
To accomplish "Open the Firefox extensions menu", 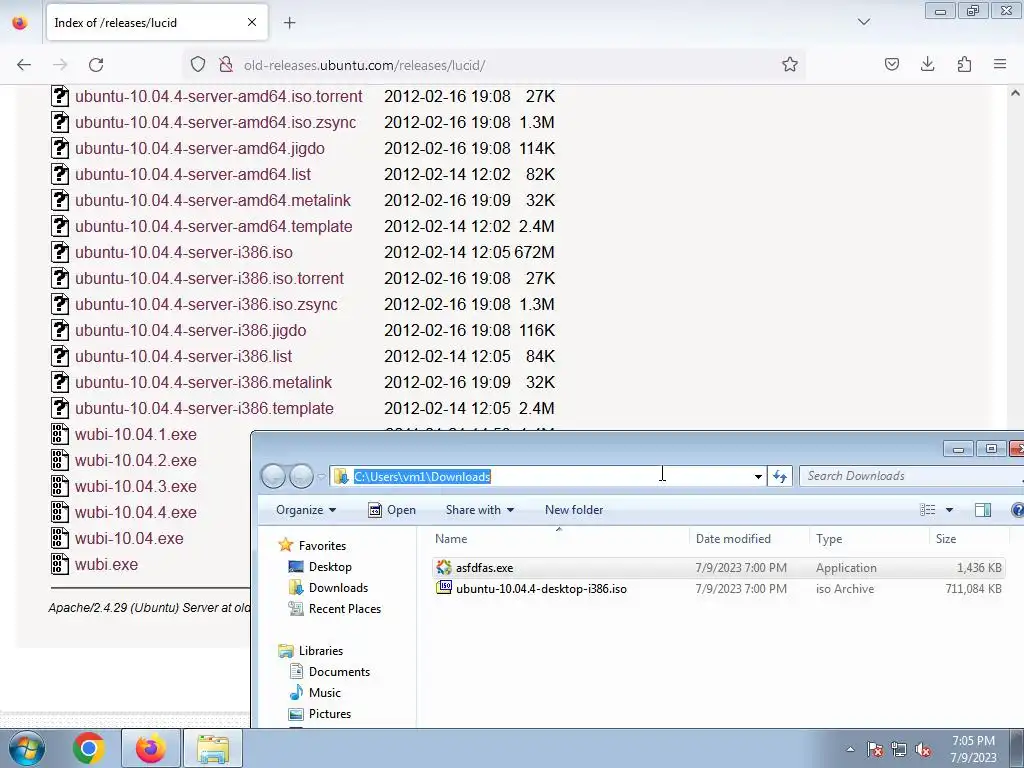I will [x=964, y=65].
